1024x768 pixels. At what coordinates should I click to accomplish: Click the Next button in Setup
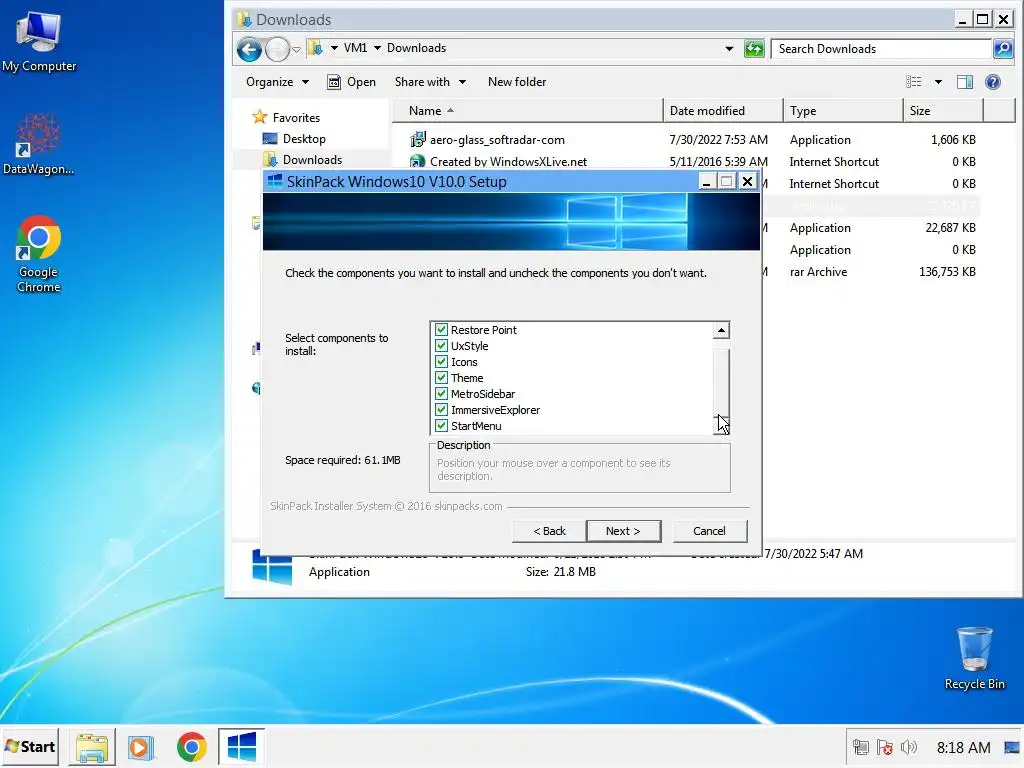point(624,531)
